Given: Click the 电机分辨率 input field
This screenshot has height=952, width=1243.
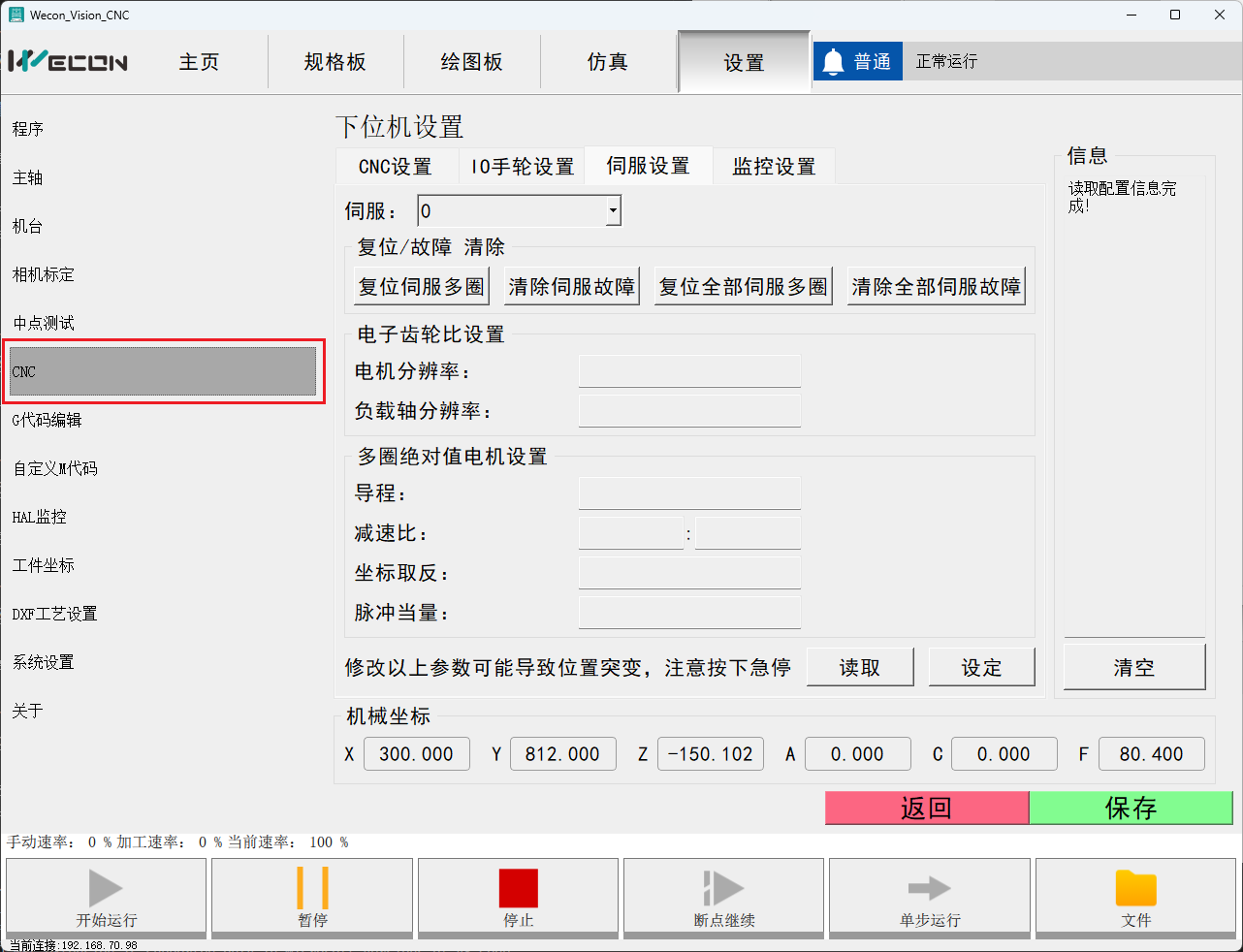Looking at the screenshot, I should pyautogui.click(x=689, y=371).
